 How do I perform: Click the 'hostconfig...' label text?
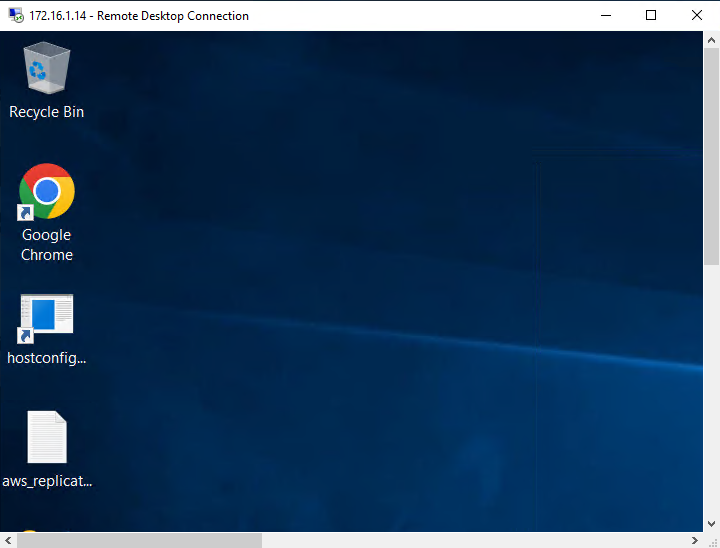pos(47,358)
